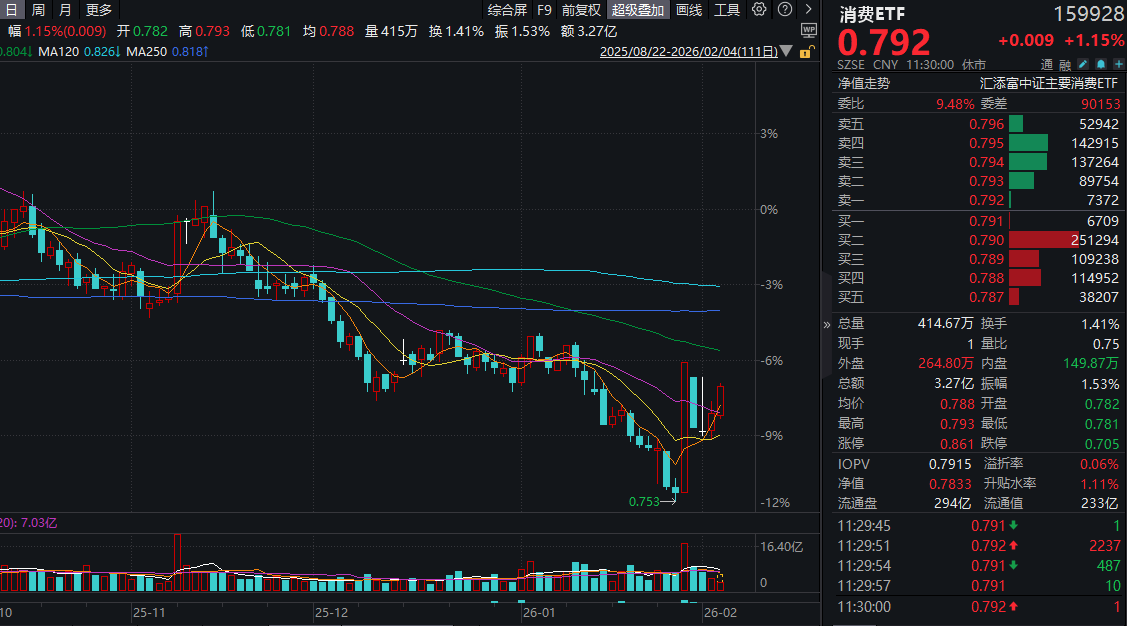Click the 通 marker next to the quote

1047,63
